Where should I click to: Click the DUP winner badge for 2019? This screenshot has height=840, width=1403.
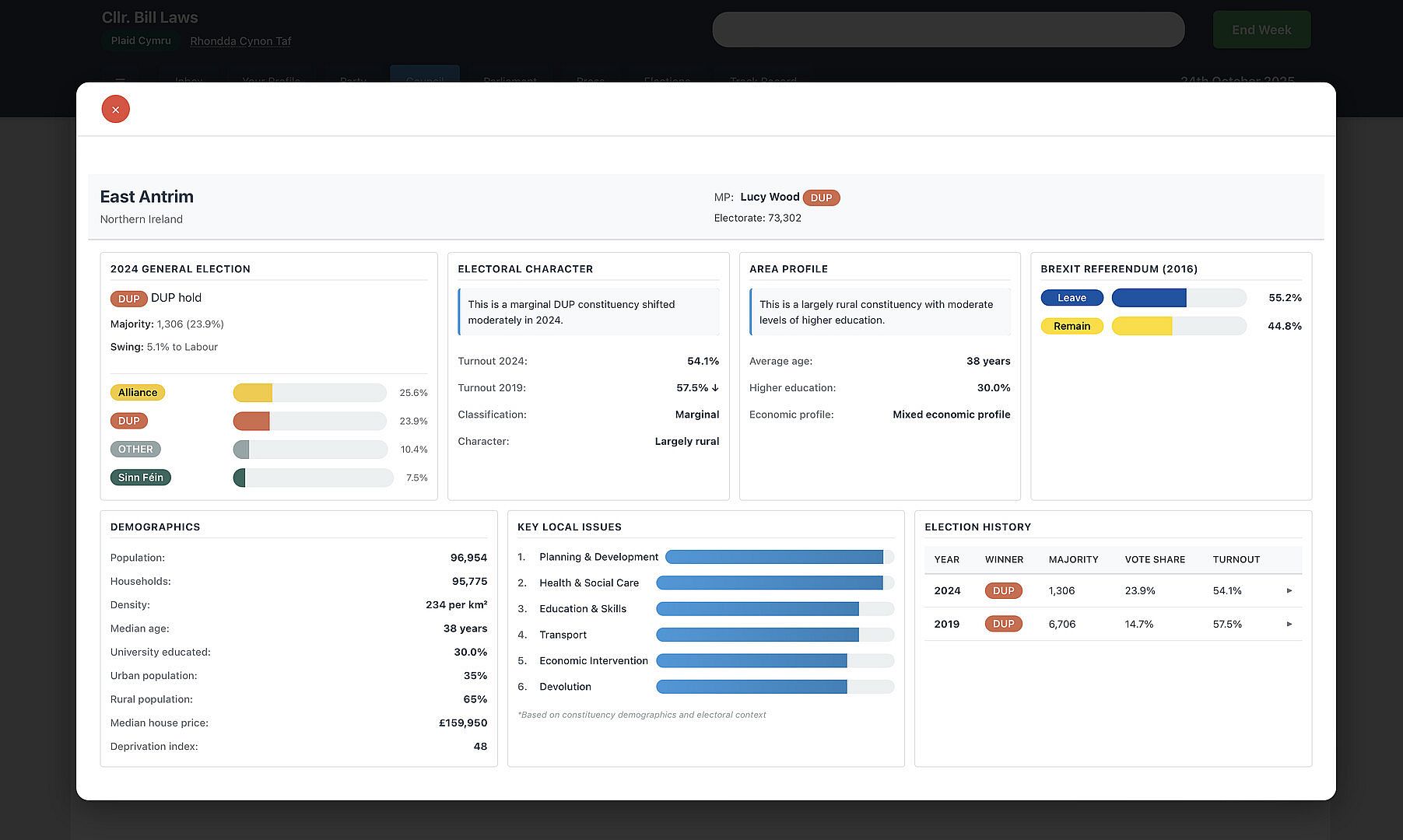1003,624
